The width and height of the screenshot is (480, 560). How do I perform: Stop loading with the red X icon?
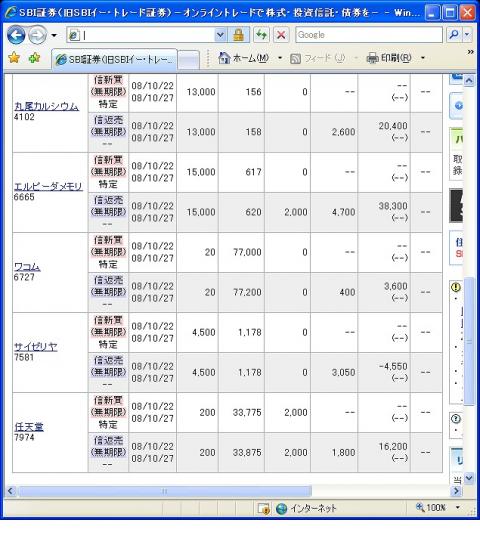tap(281, 35)
